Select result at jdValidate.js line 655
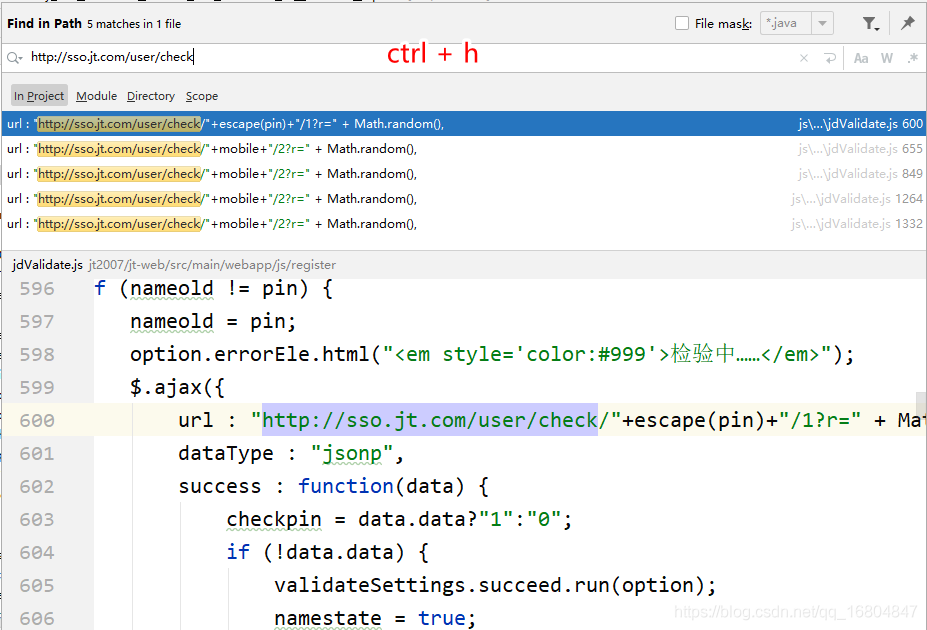Image resolution: width=927 pixels, height=630 pixels. click(464, 149)
